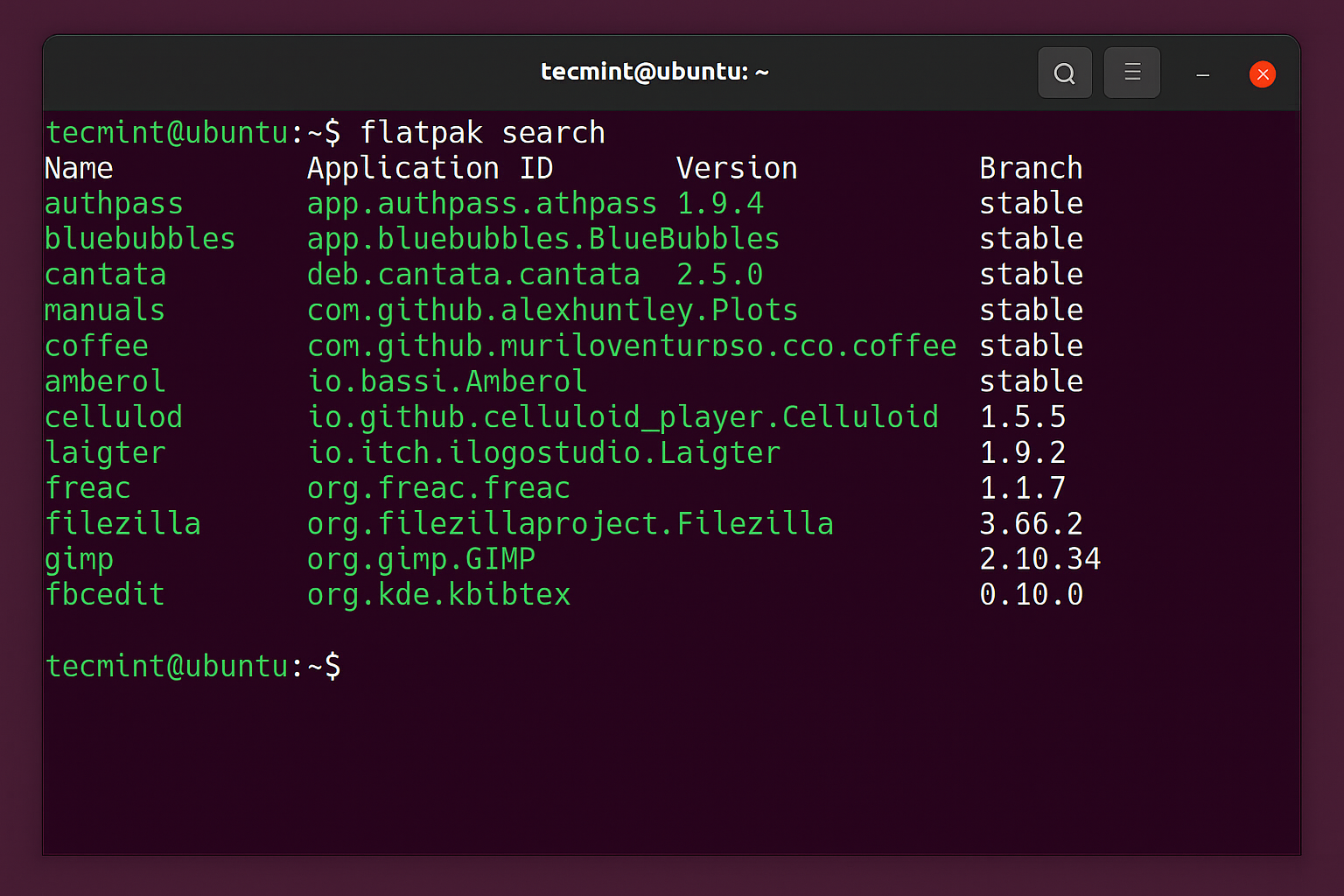The height and width of the screenshot is (896, 1344).
Task: Open the hamburger menu in the title bar
Action: pos(1131,73)
